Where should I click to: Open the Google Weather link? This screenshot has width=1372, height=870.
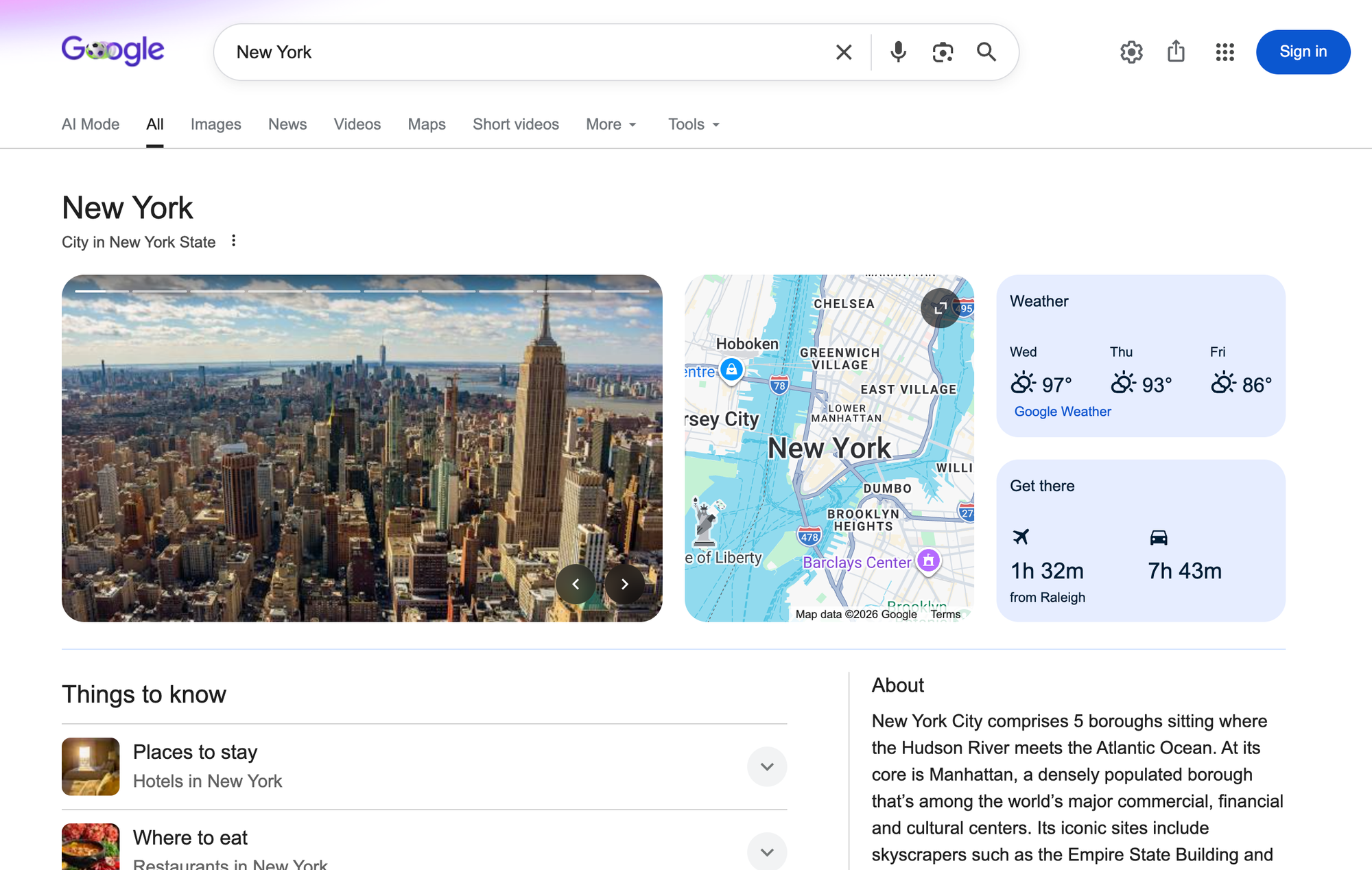(1063, 411)
